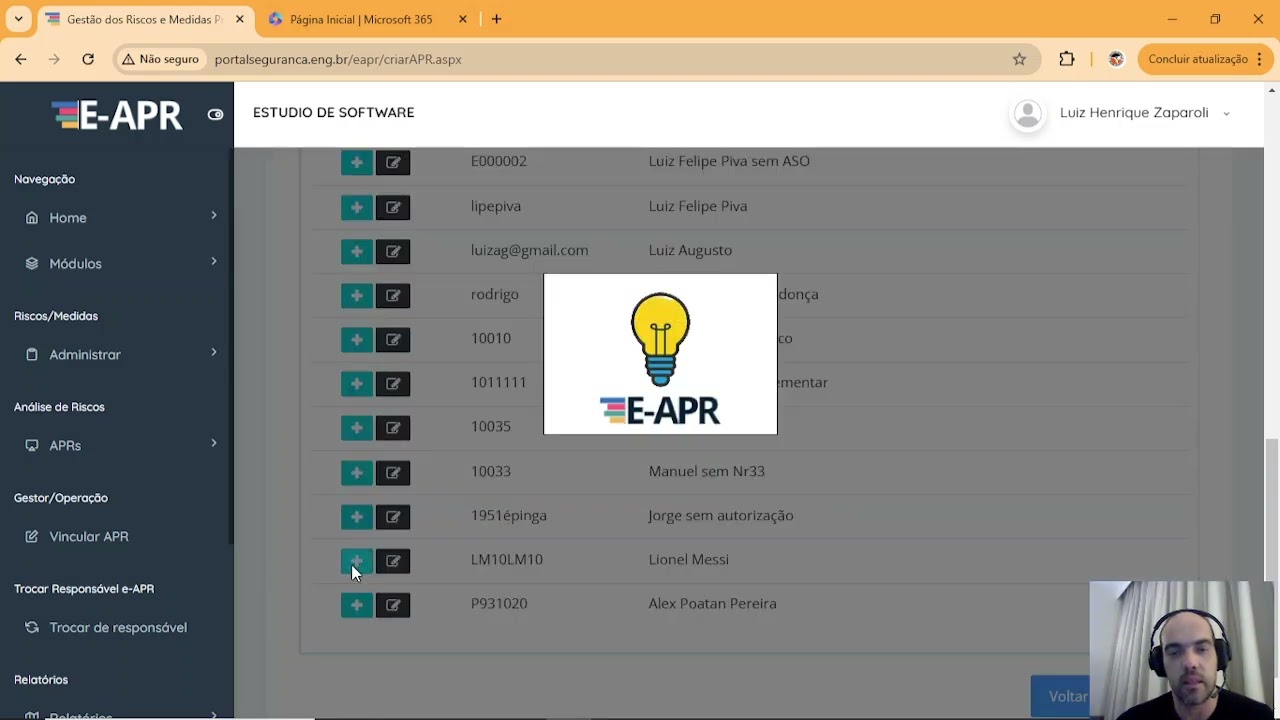Image resolution: width=1280 pixels, height=720 pixels.
Task: Edit the Jorge sem autorização row
Action: click(x=393, y=516)
